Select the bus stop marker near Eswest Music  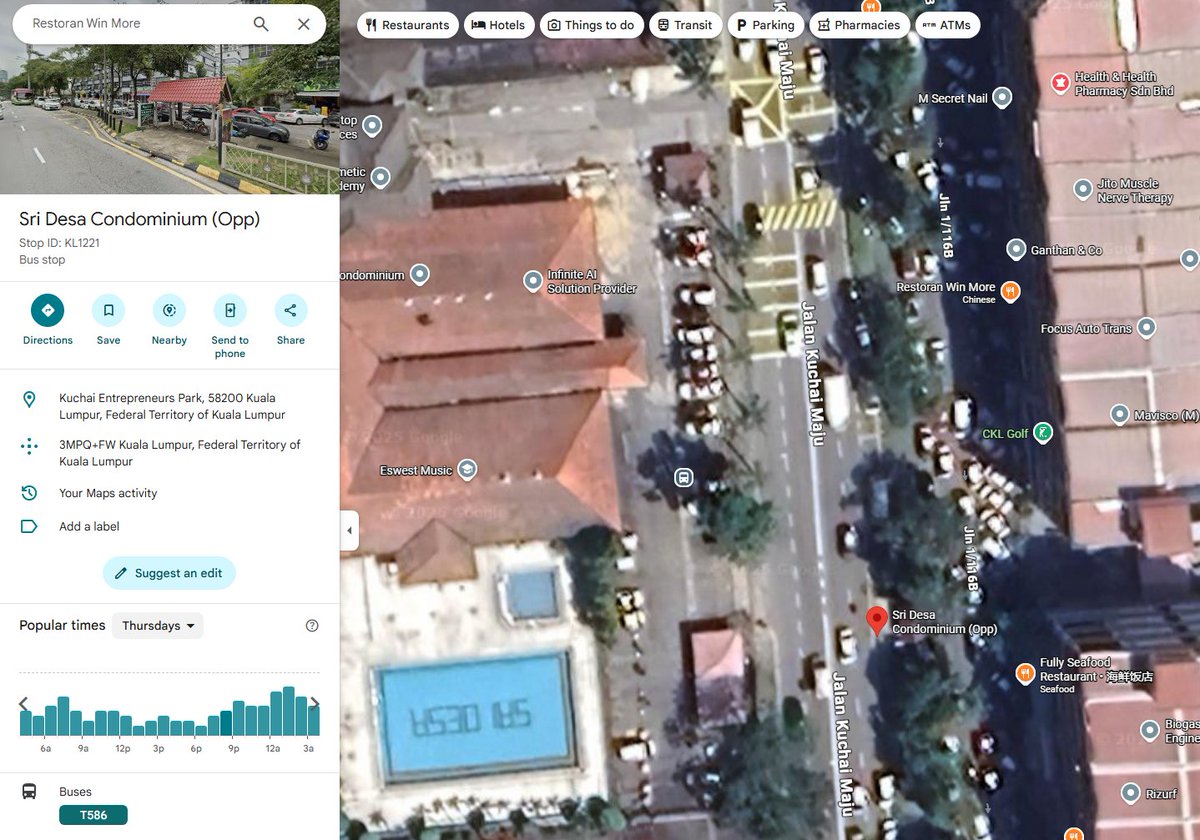pos(684,477)
